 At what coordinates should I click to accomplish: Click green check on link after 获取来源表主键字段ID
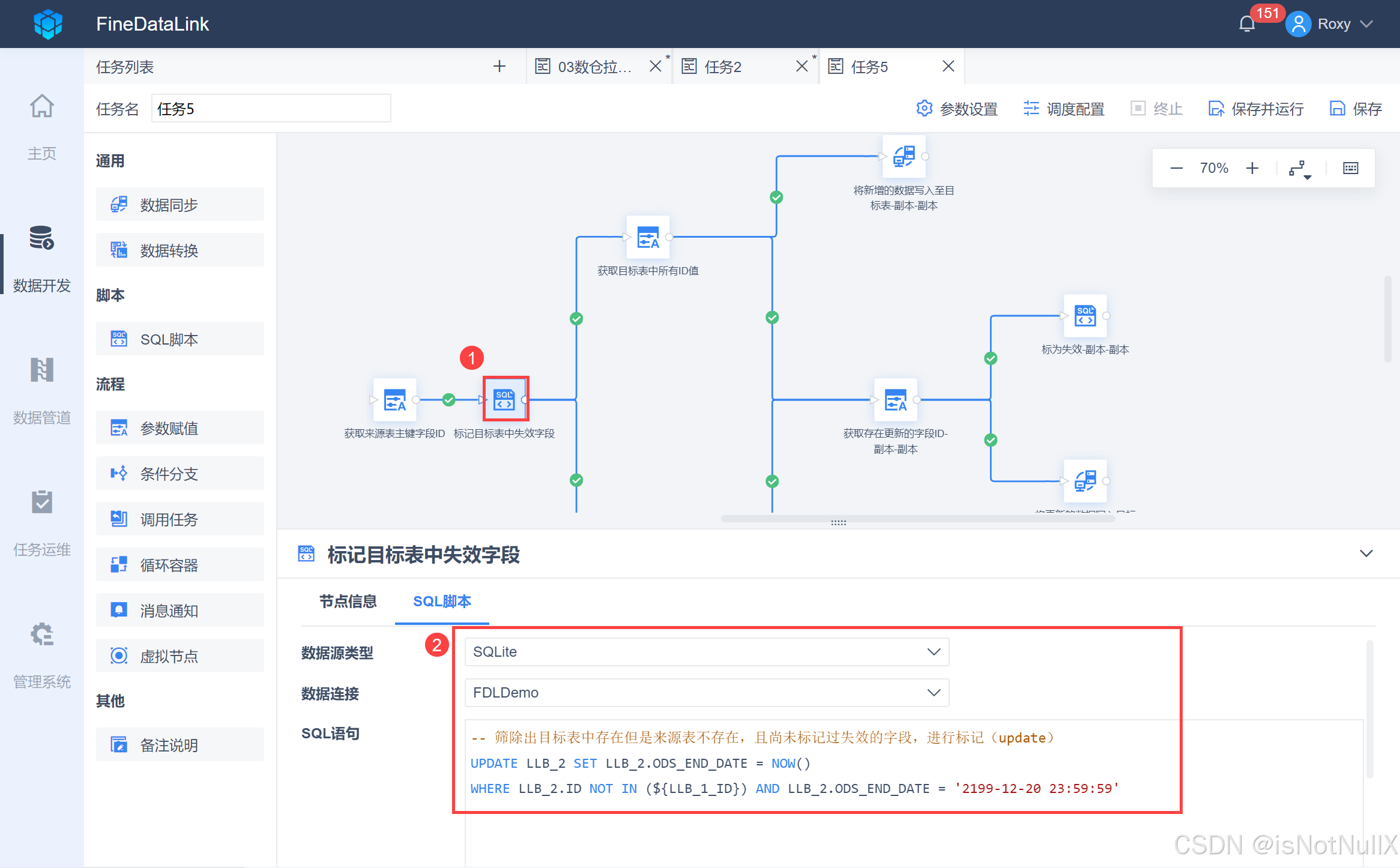pos(448,400)
